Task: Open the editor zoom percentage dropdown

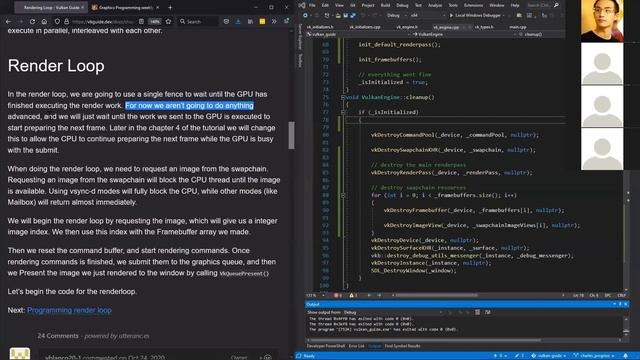Action: click(x=315, y=295)
